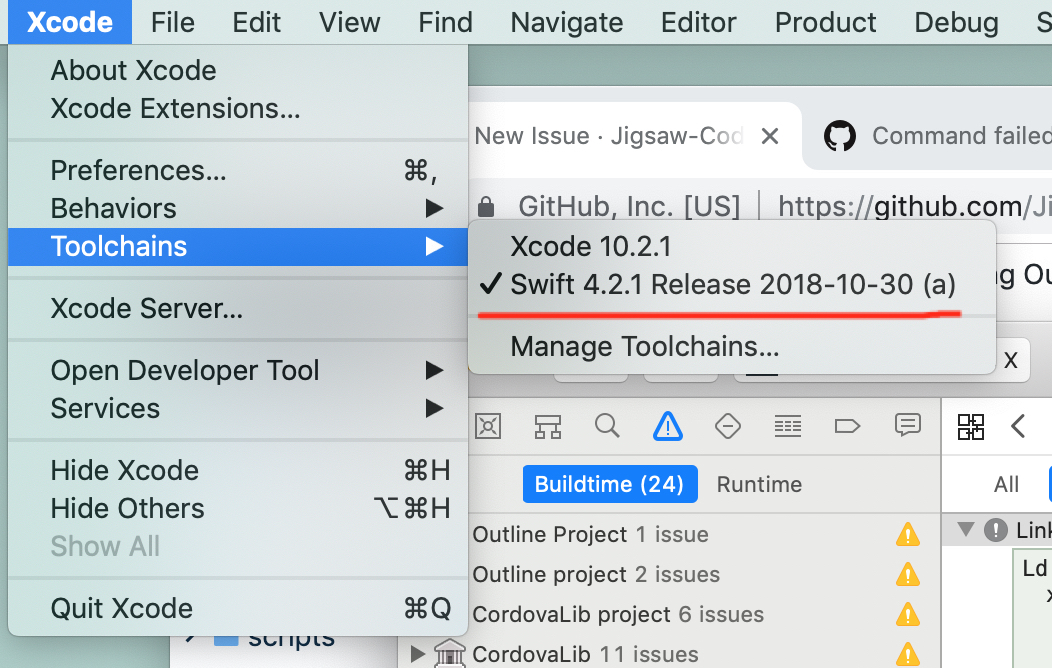Click Manage Toolchains option
The width and height of the screenshot is (1052, 668).
click(x=644, y=346)
